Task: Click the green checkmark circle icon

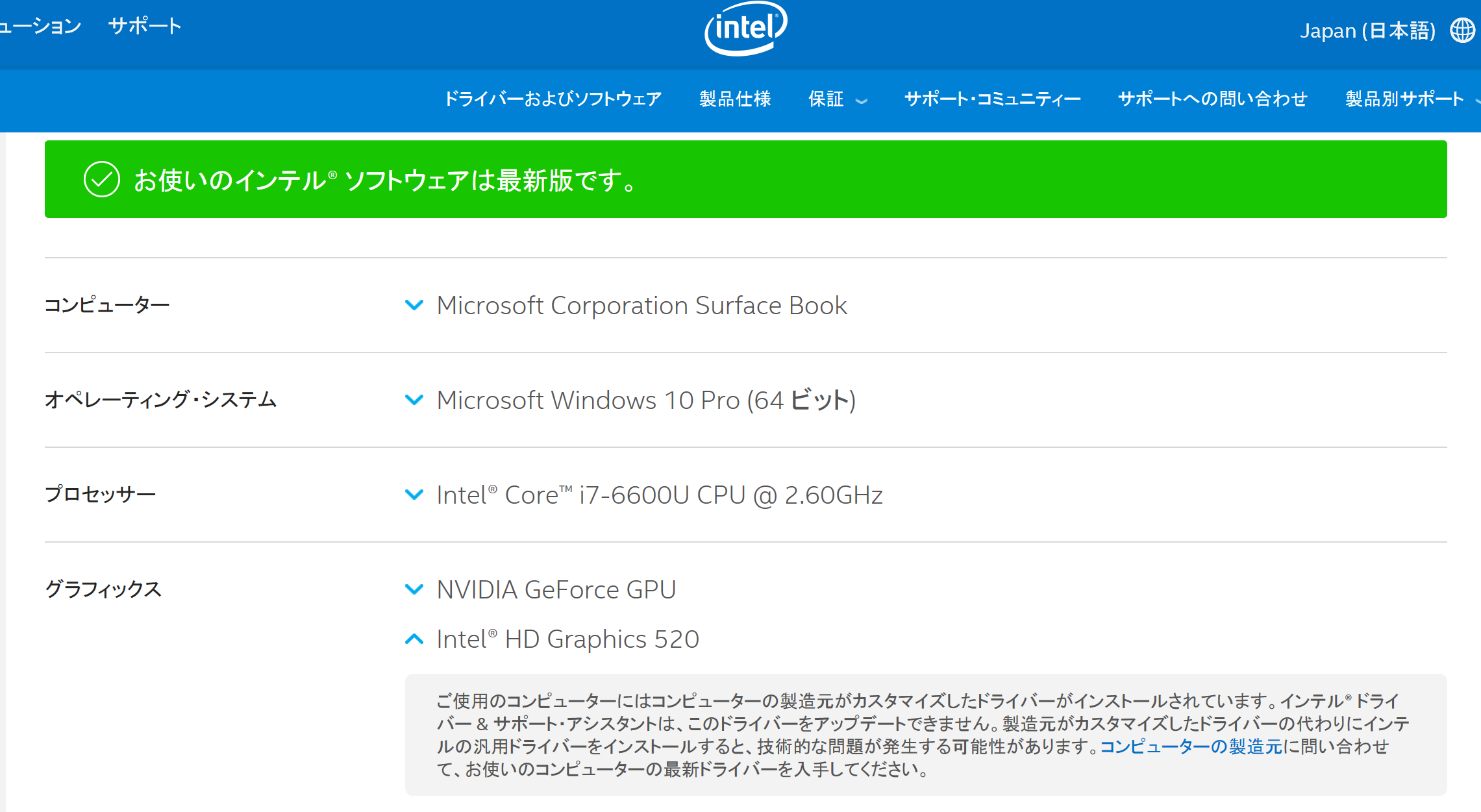Action: (102, 179)
